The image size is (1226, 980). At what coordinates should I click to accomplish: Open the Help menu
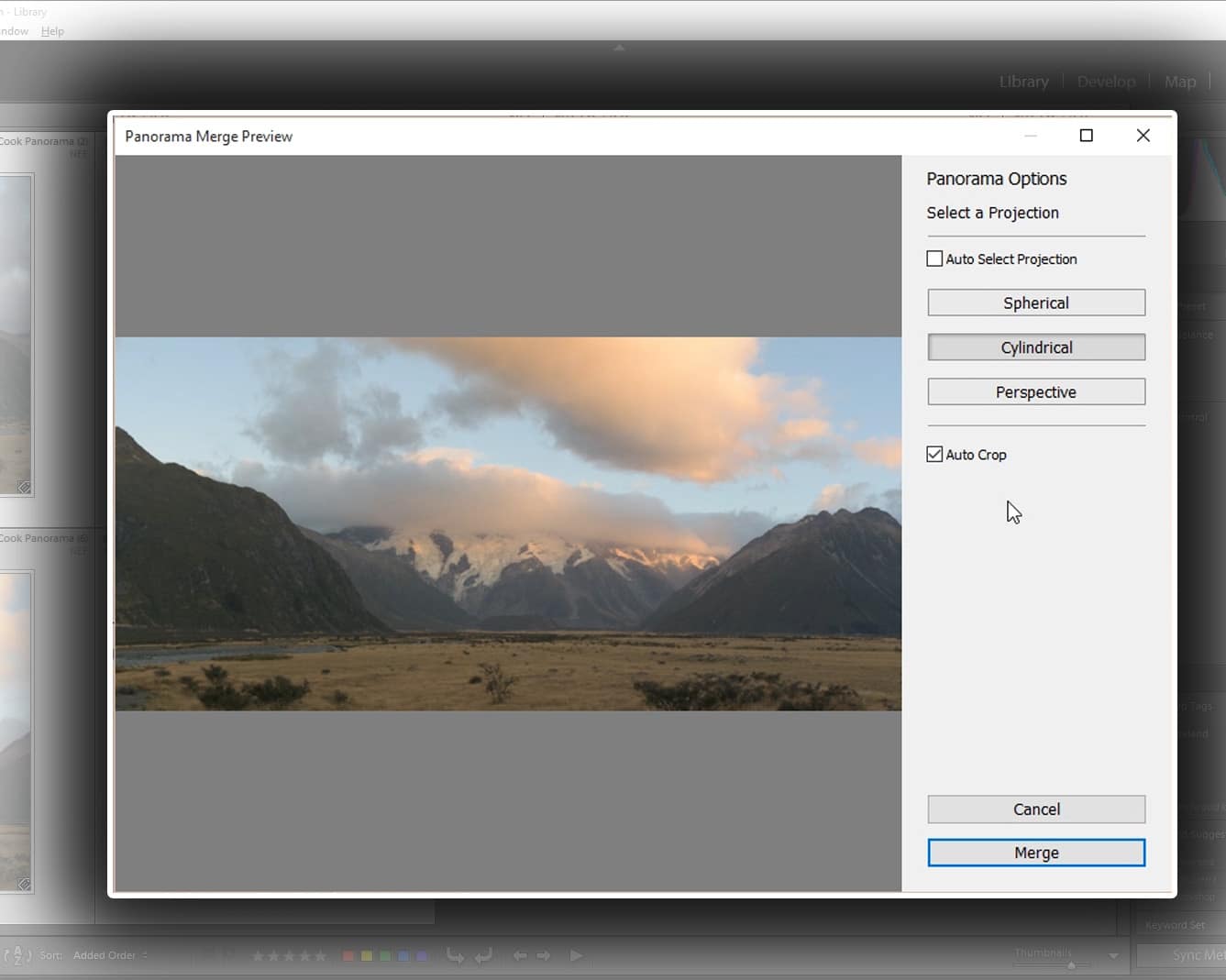pyautogui.click(x=52, y=30)
